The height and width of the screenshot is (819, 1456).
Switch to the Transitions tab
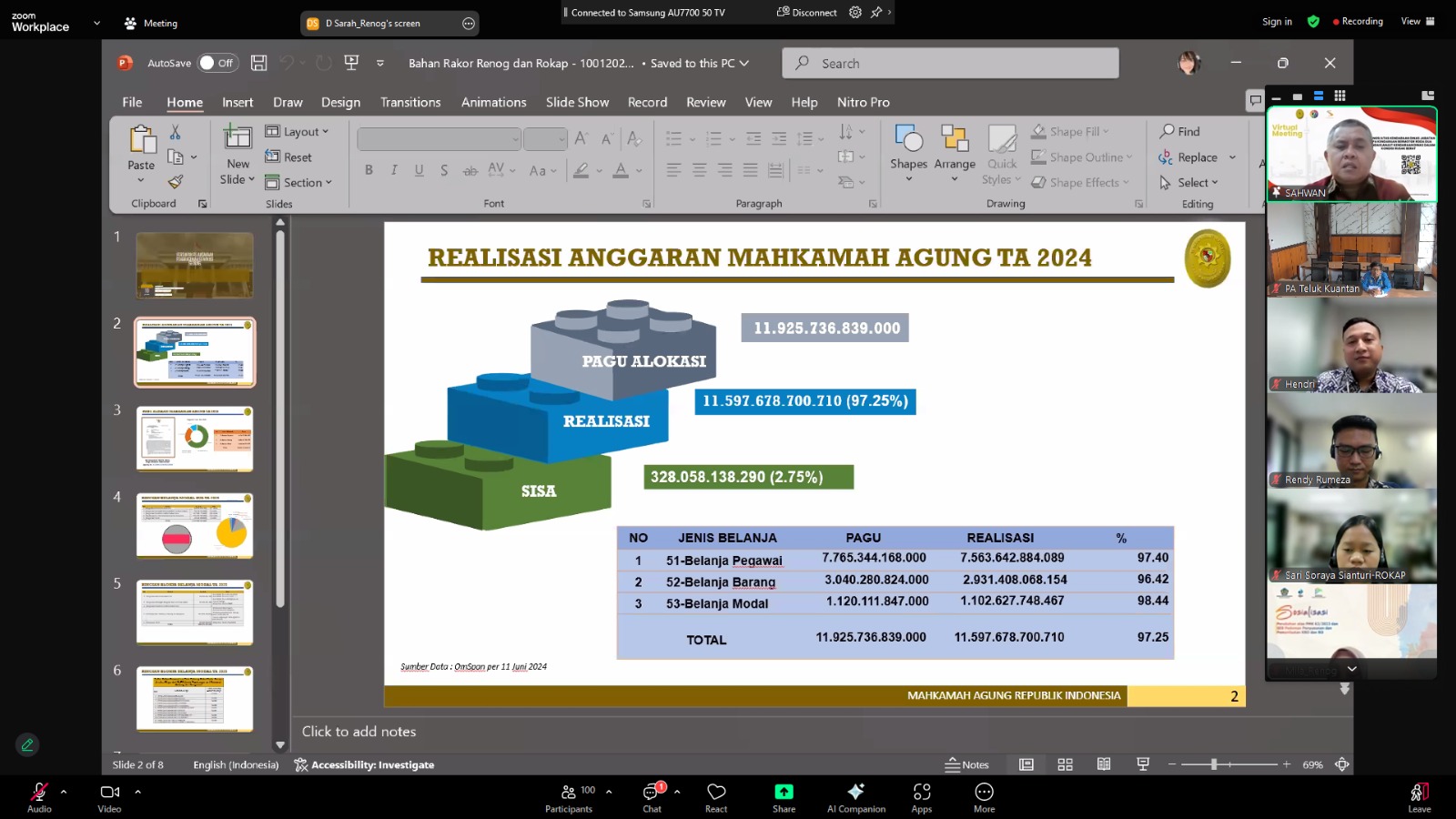(410, 102)
